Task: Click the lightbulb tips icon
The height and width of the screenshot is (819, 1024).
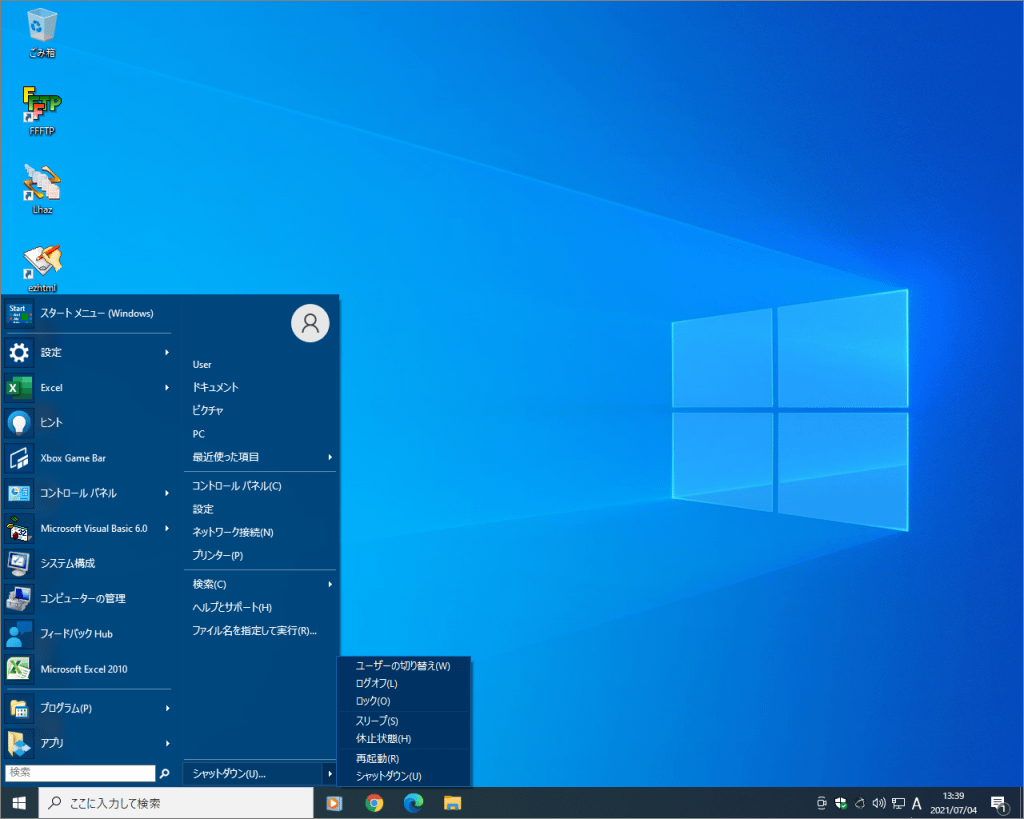Action: click(19, 423)
